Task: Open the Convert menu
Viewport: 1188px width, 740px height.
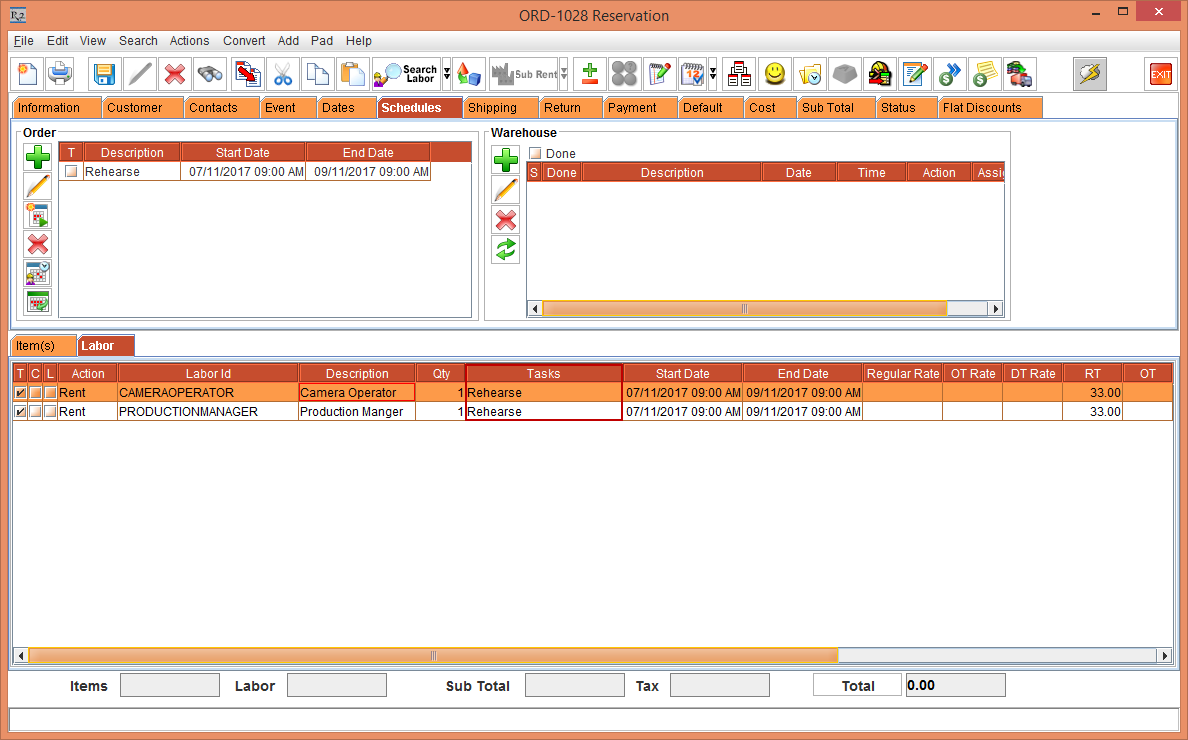Action: coord(244,41)
